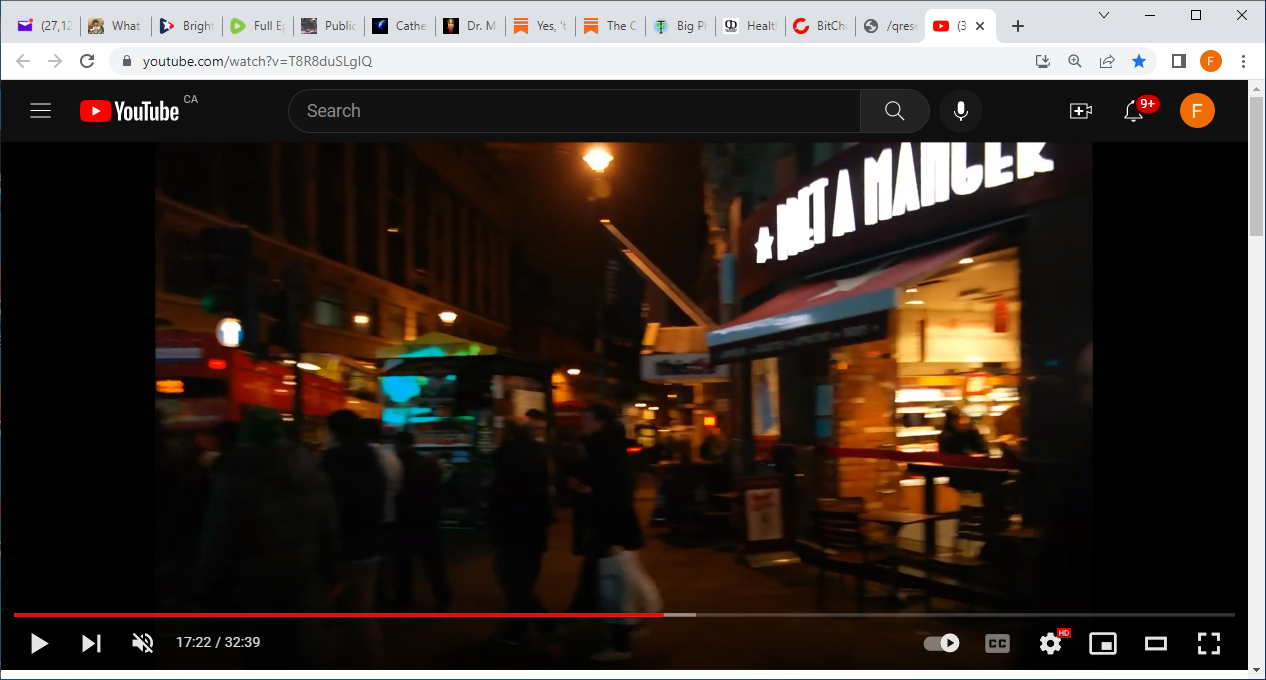Close the active YouTube tab
The width and height of the screenshot is (1266, 680).
point(981,26)
